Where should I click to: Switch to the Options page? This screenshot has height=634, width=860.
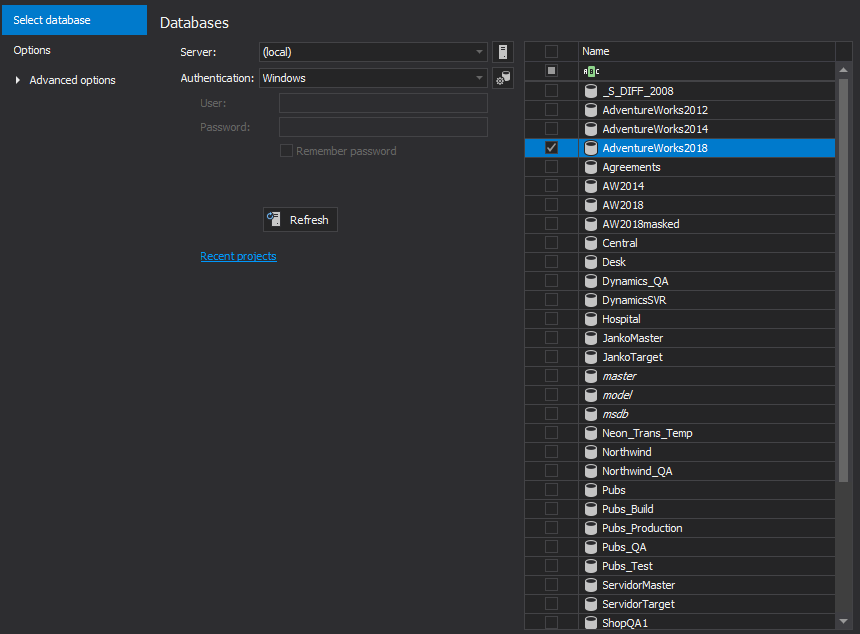(32, 50)
